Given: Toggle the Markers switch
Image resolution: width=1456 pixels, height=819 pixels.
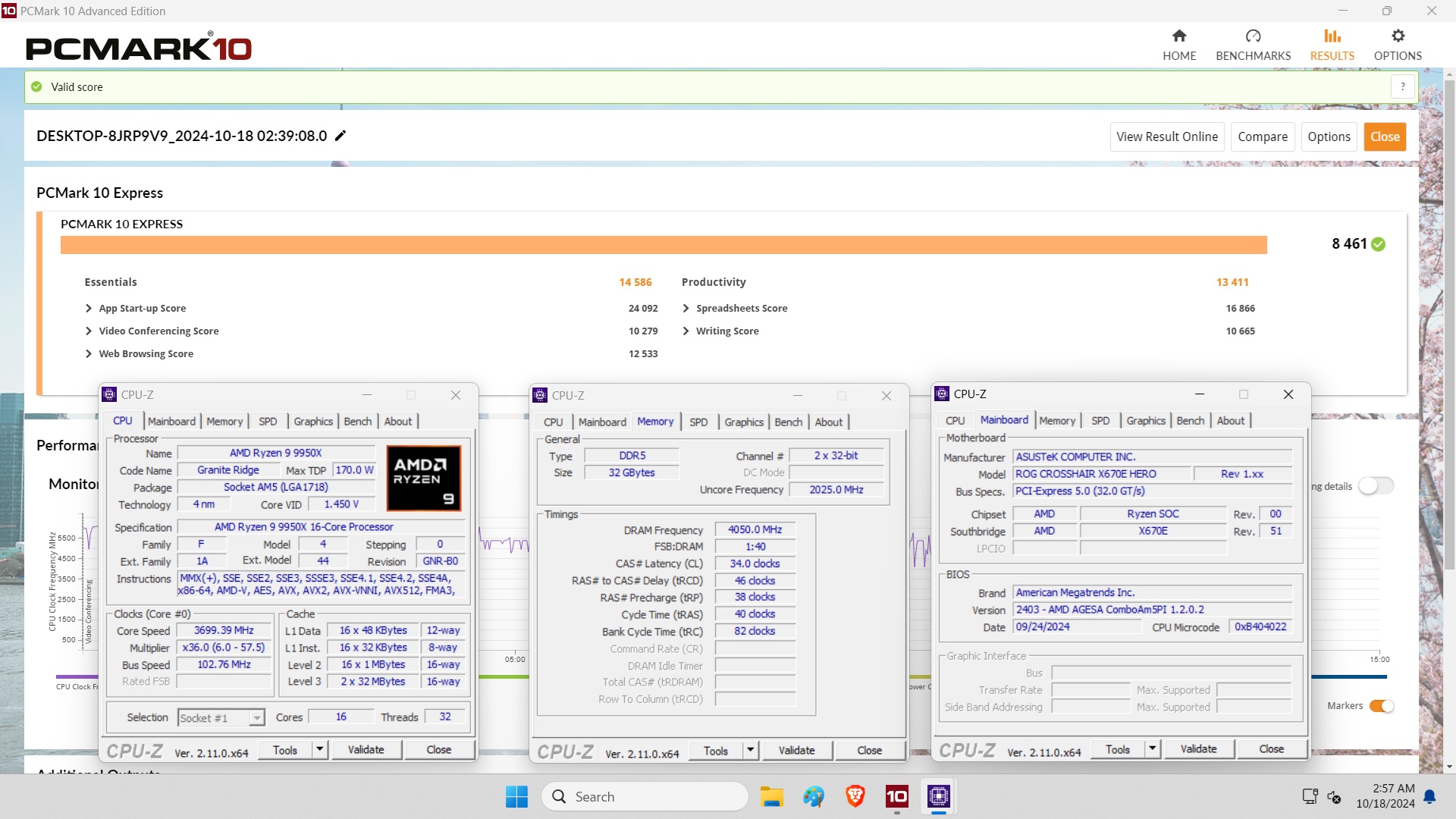Looking at the screenshot, I should (x=1382, y=706).
